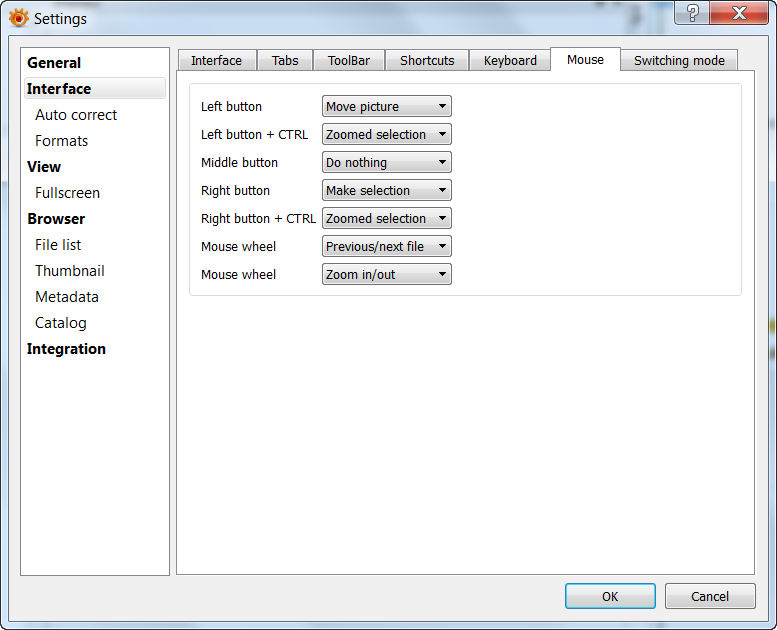Open the Middle button action dropdown
Viewport: 777px width, 630px height.
coord(387,163)
